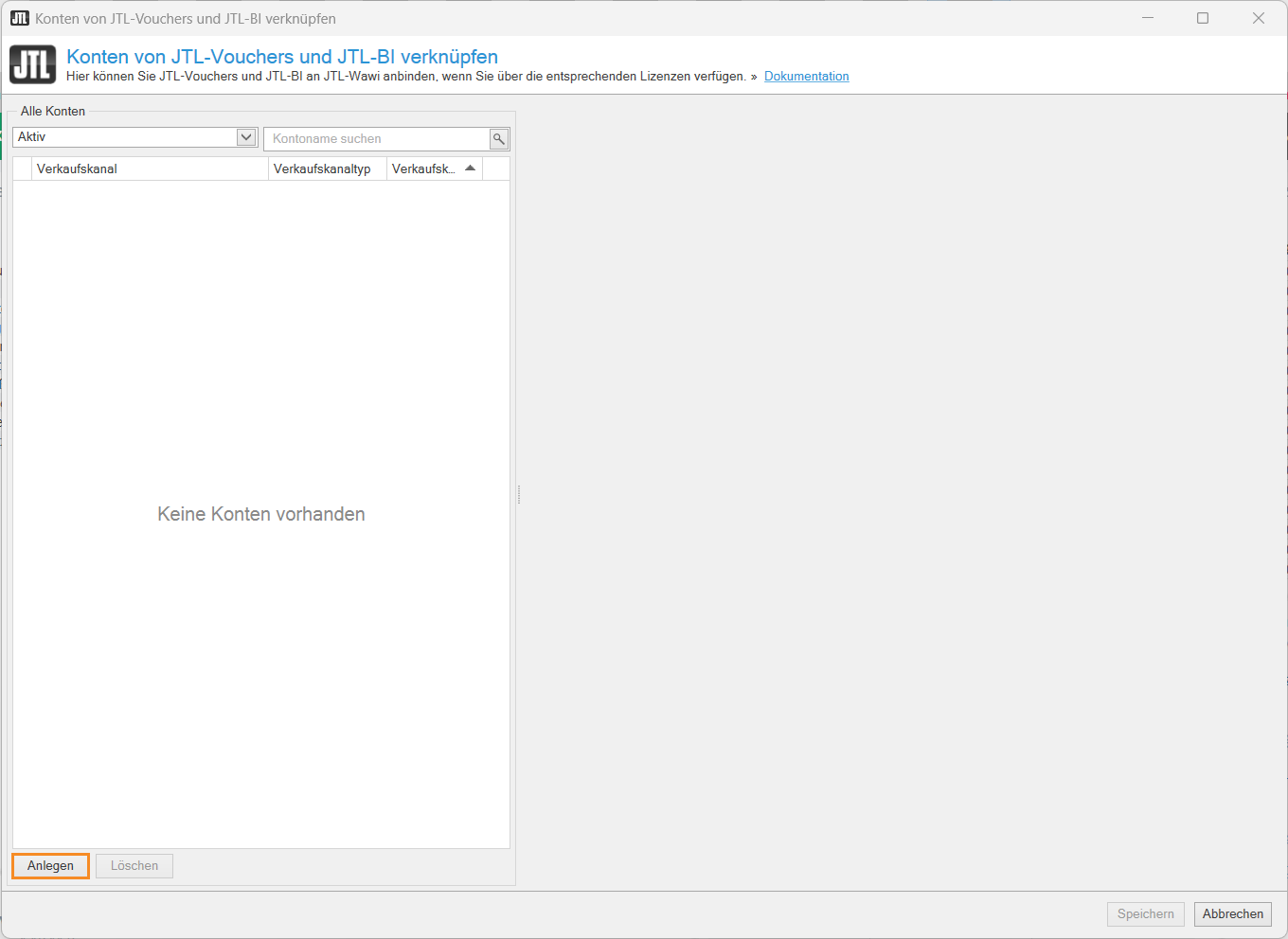Click the blank selector column header
Screen dimensions: 1288x939
coord(23,168)
